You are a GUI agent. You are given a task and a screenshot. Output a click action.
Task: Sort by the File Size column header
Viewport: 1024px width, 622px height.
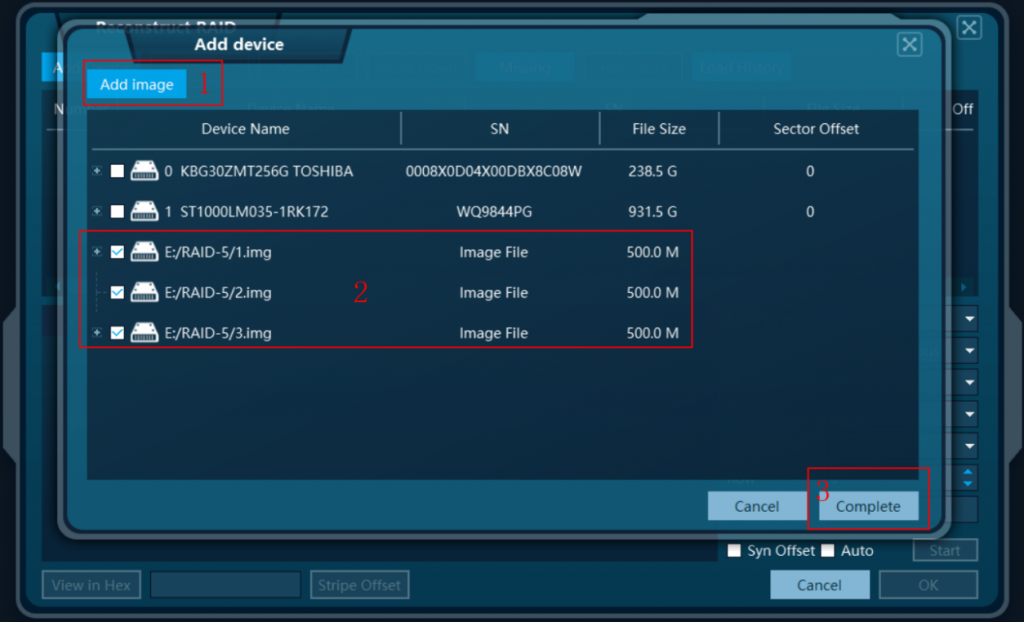pos(659,129)
